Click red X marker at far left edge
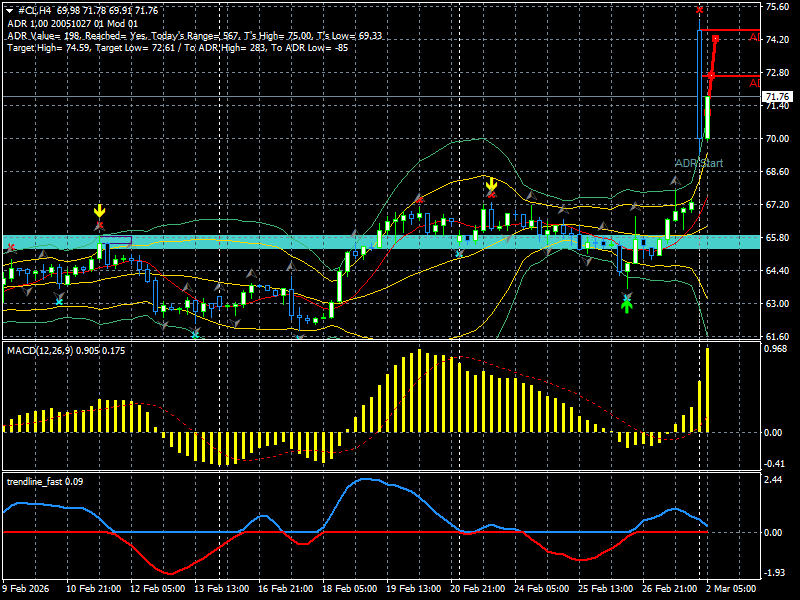The height and width of the screenshot is (600, 800). 11,248
